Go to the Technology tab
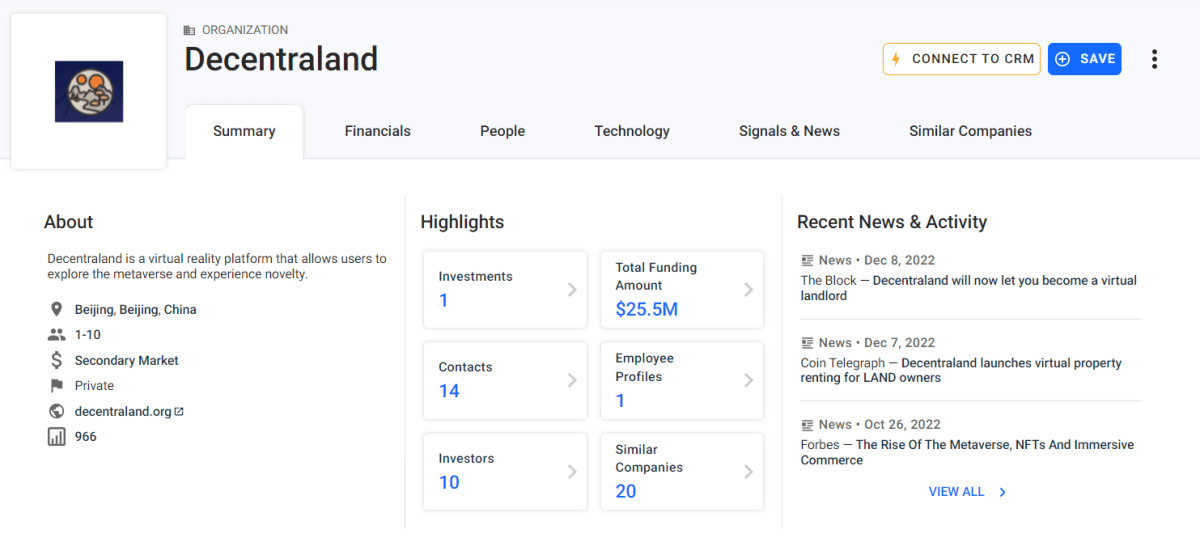This screenshot has height=534, width=1200. [x=632, y=131]
